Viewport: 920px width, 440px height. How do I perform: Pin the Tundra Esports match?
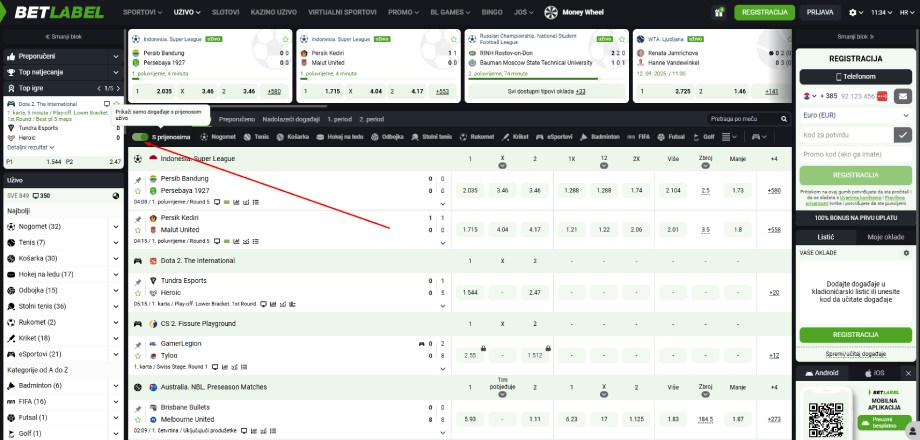(138, 282)
